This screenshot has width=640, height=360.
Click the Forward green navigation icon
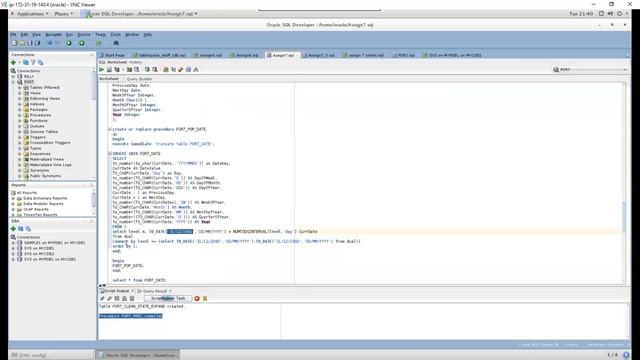82,43
